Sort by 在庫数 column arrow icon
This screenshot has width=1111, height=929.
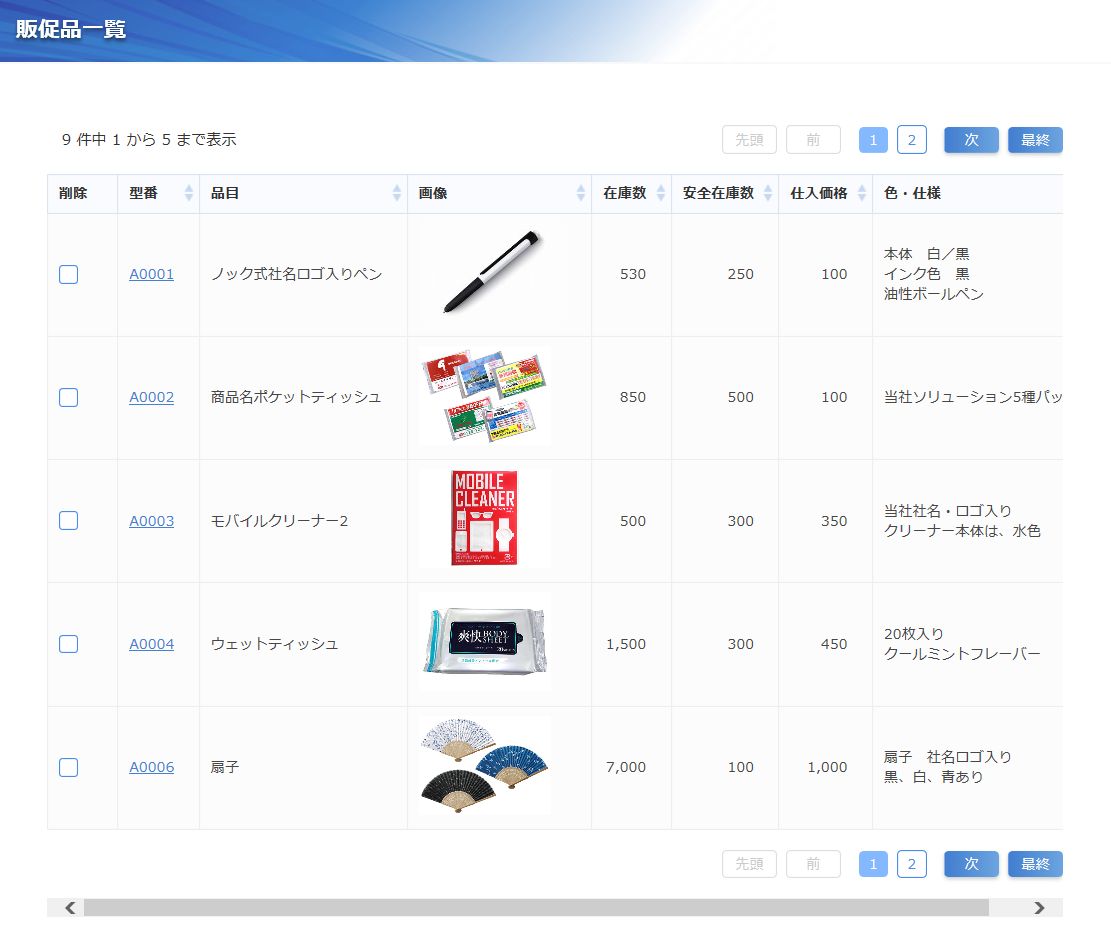(x=661, y=194)
